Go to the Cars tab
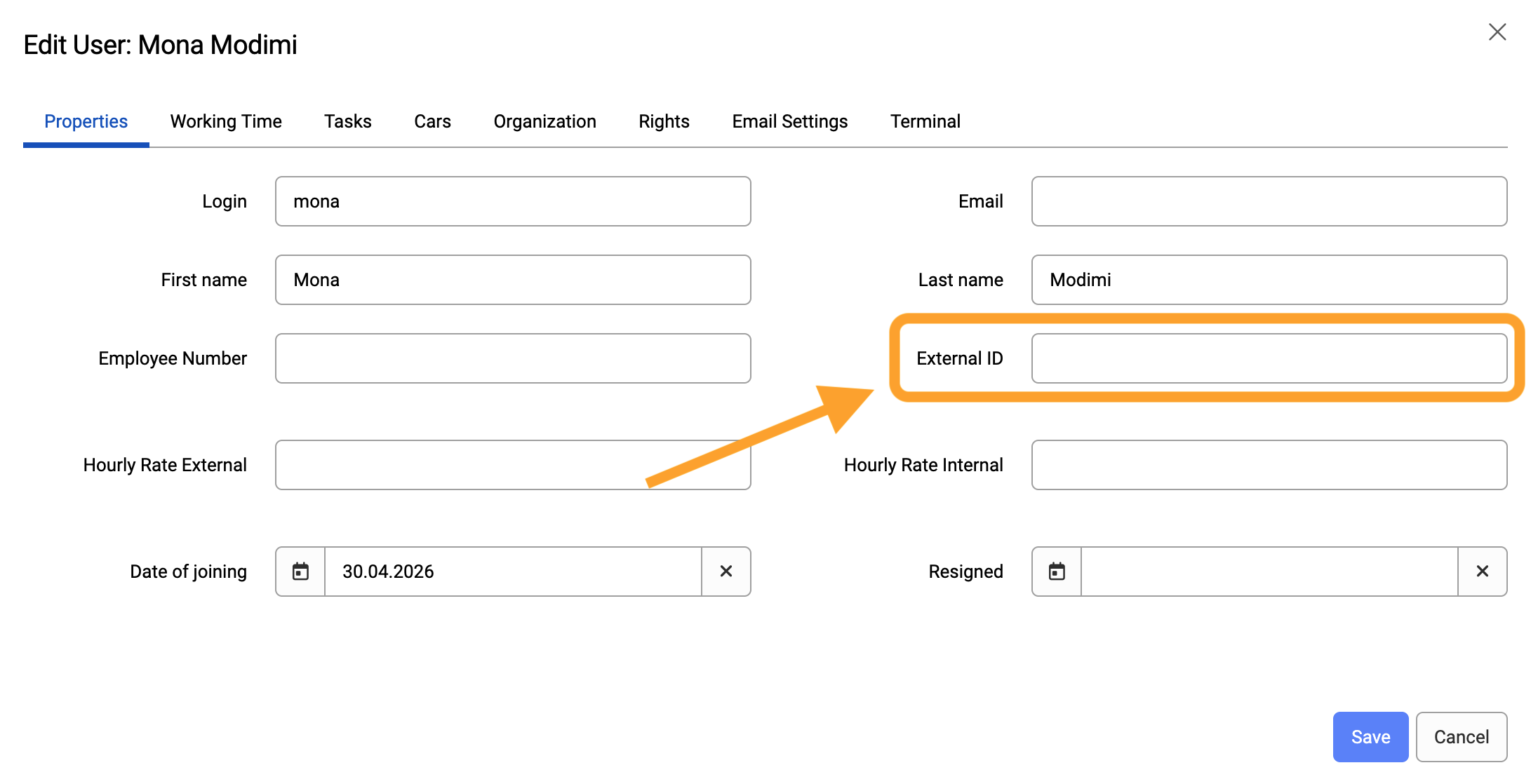This screenshot has width=1531, height=784. [x=433, y=121]
